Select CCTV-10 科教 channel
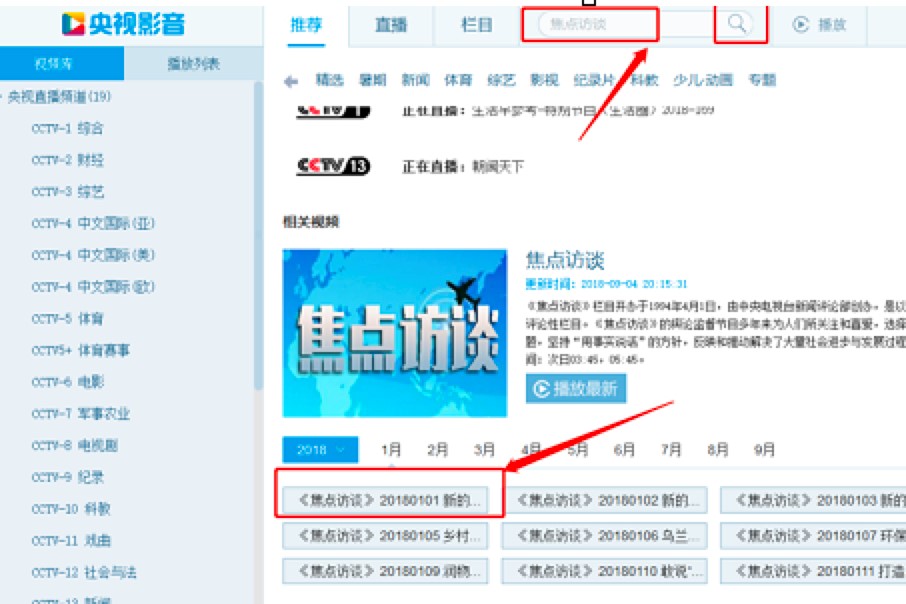Screen dimensions: 906x604 70,509
